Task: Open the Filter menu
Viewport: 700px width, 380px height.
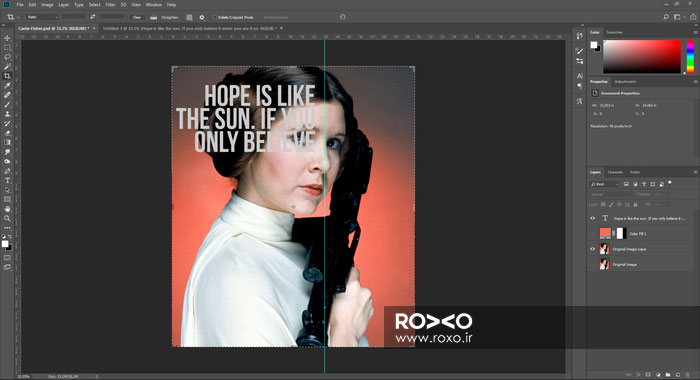Action: coord(110,5)
